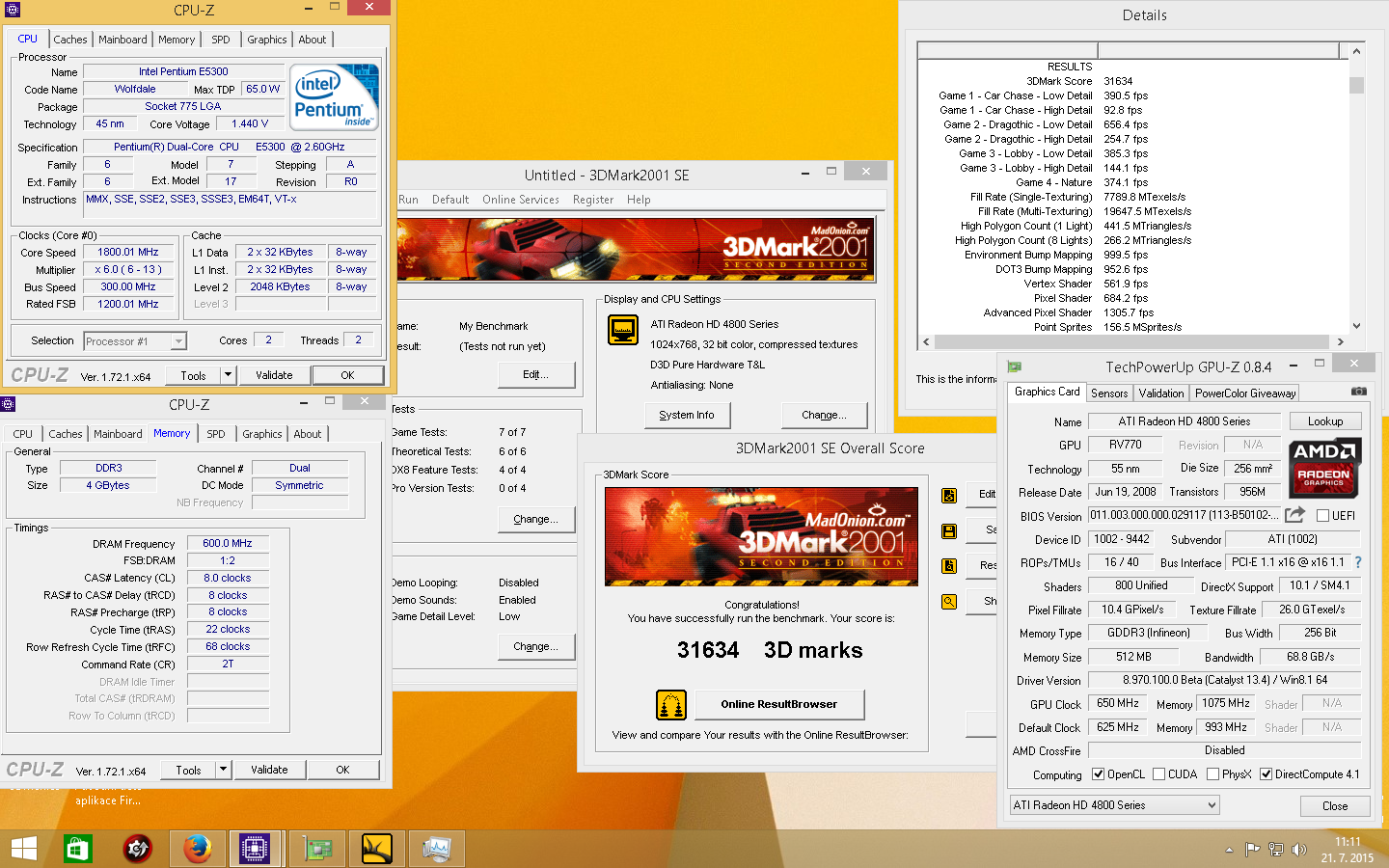Click the System Info button
1389x868 pixels.
687,415
